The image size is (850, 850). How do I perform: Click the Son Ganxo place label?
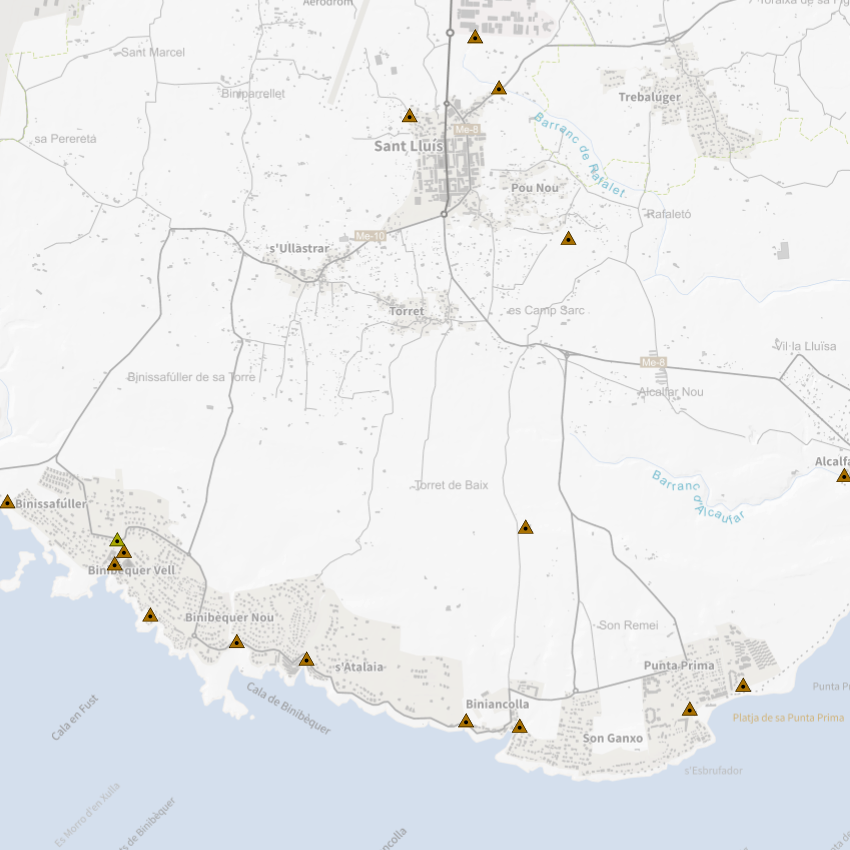click(613, 739)
